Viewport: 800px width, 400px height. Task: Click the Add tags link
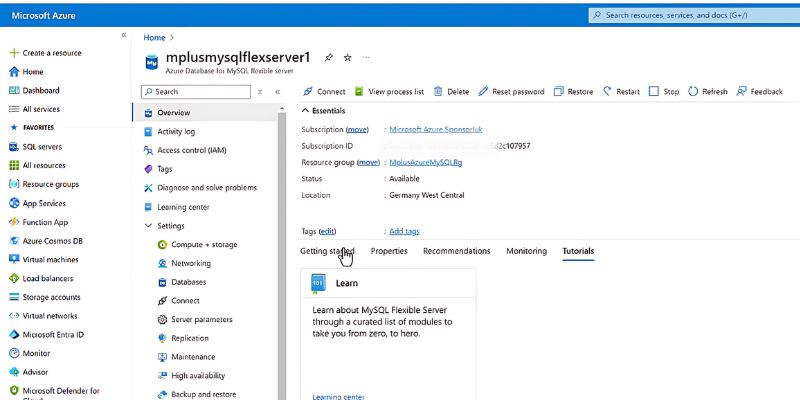pos(404,231)
